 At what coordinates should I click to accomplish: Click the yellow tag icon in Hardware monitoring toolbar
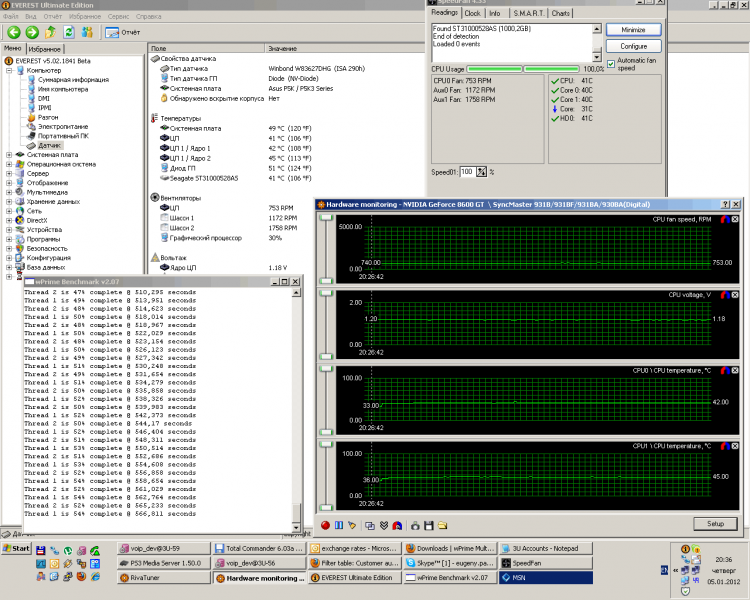click(352, 525)
